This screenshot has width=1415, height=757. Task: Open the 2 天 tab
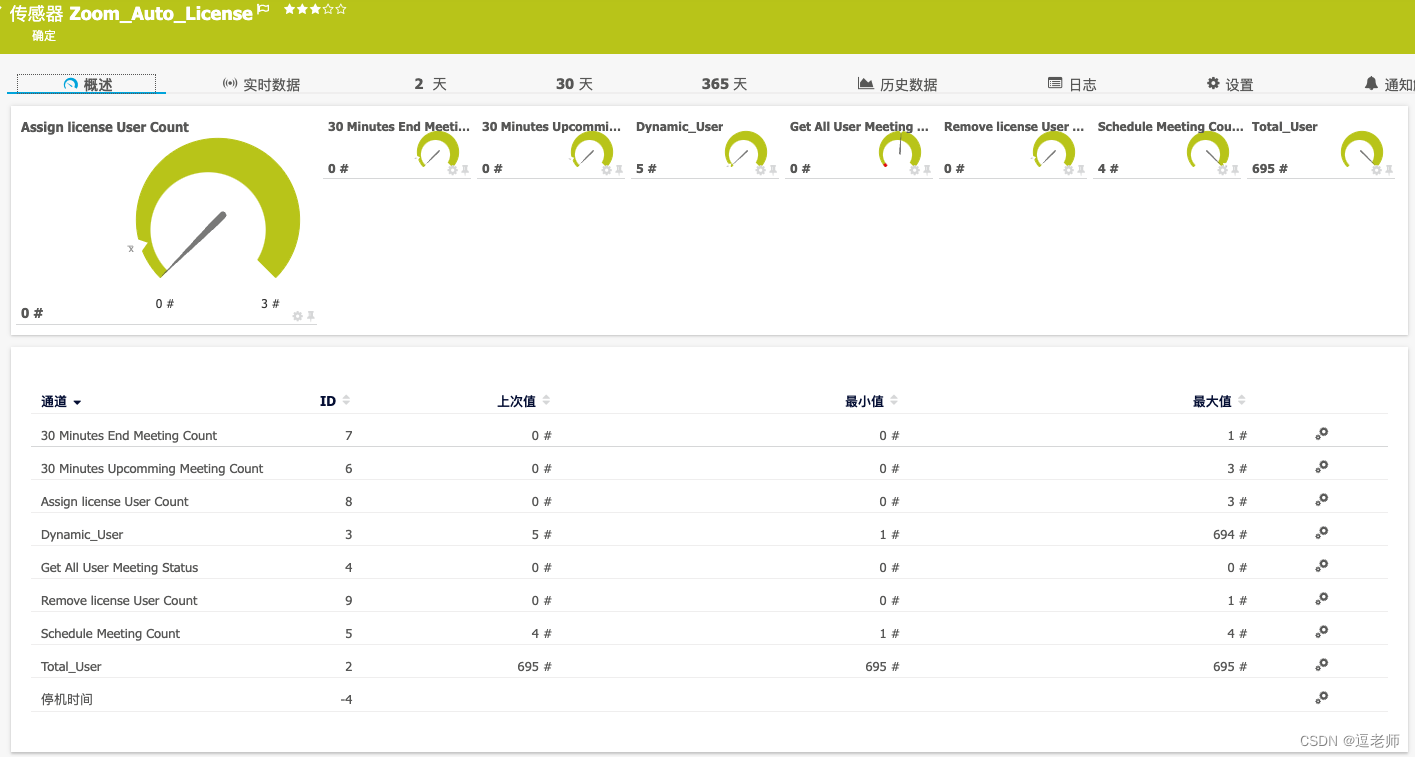(x=430, y=85)
